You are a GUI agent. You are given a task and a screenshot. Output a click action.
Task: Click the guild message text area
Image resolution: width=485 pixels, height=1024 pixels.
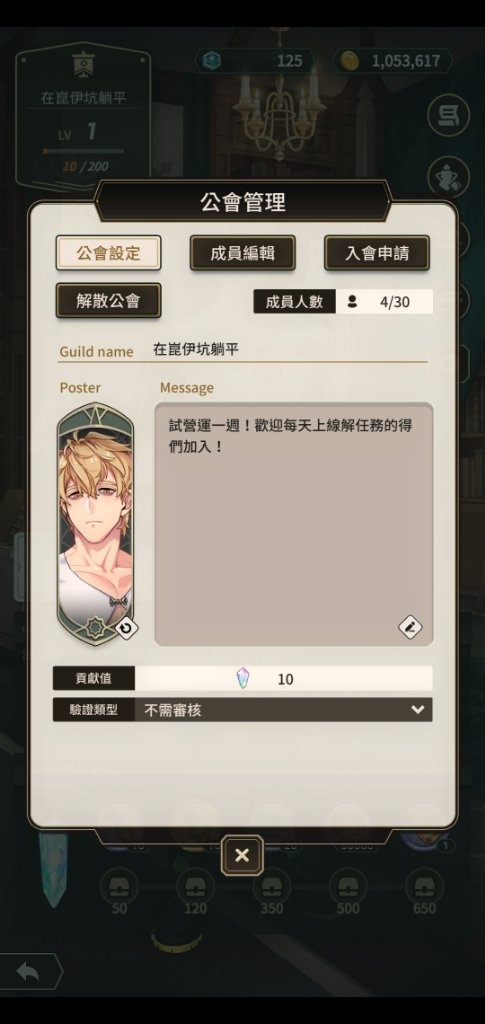coord(294,524)
